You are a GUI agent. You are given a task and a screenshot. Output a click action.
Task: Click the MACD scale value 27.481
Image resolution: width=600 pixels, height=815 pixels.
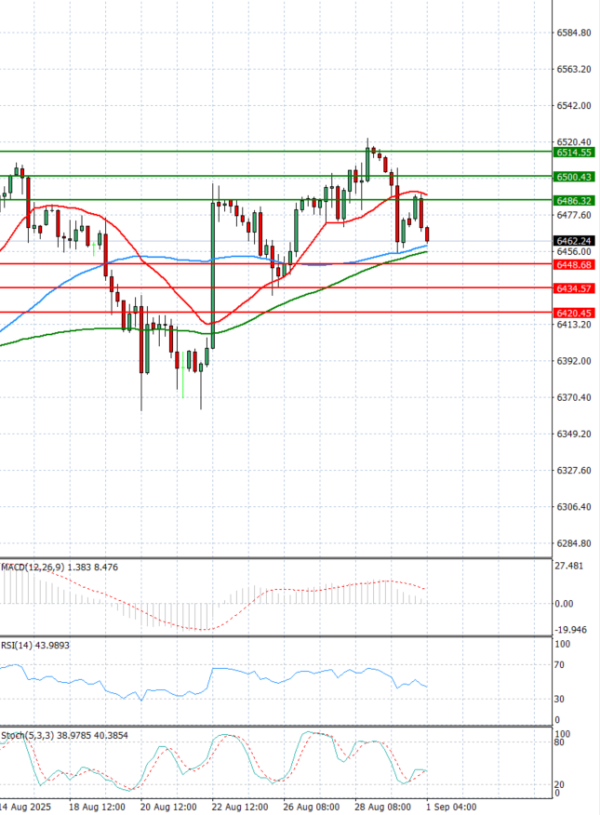click(569, 566)
